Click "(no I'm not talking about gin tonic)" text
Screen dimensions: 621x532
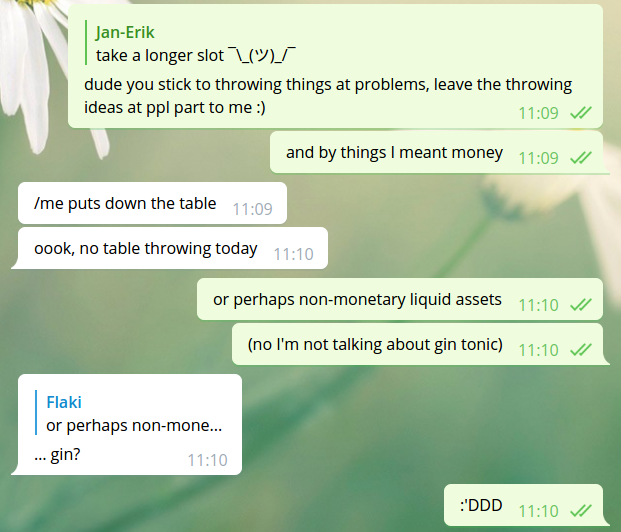[375, 345]
